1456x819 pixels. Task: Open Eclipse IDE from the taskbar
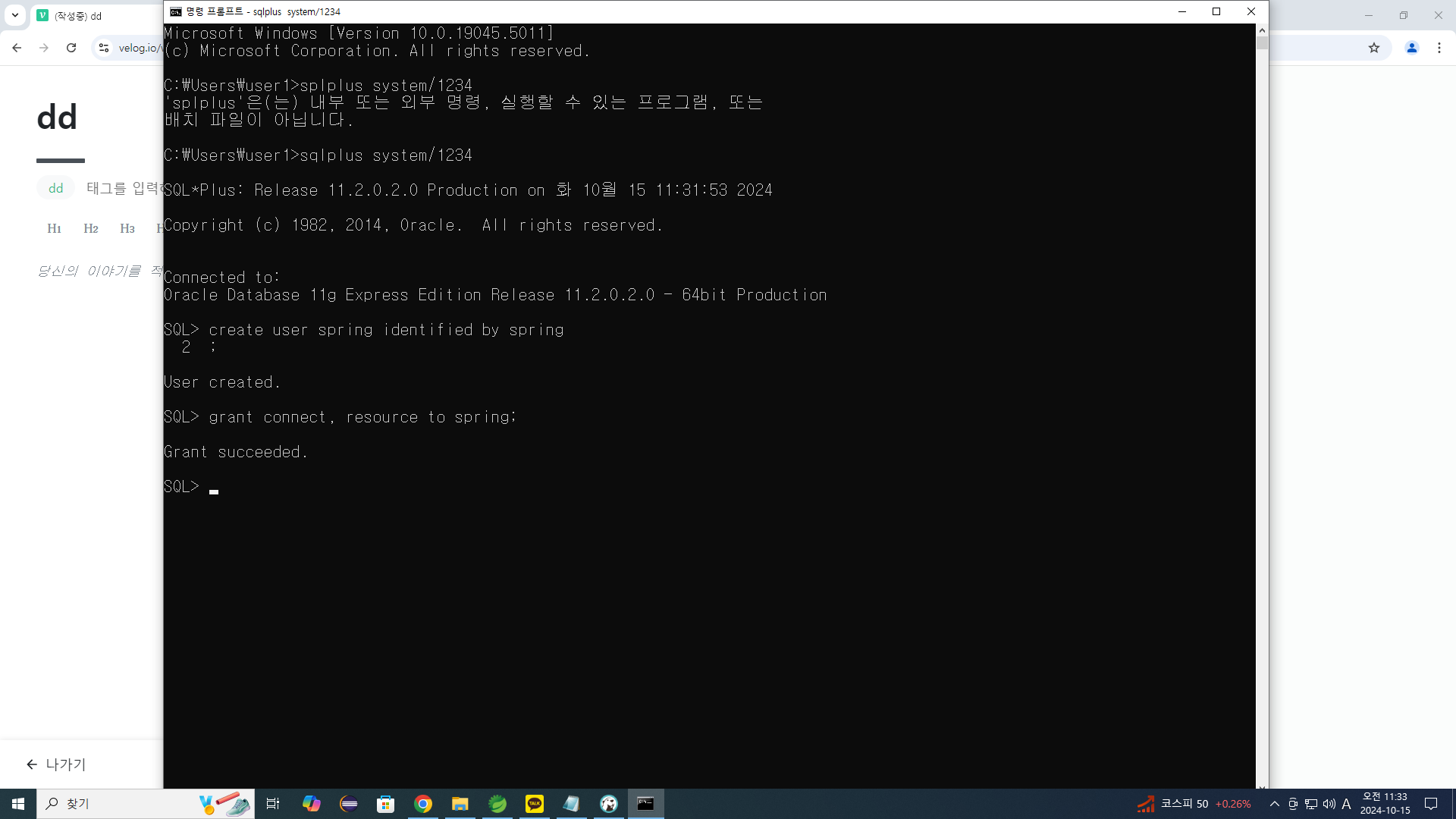click(x=349, y=804)
